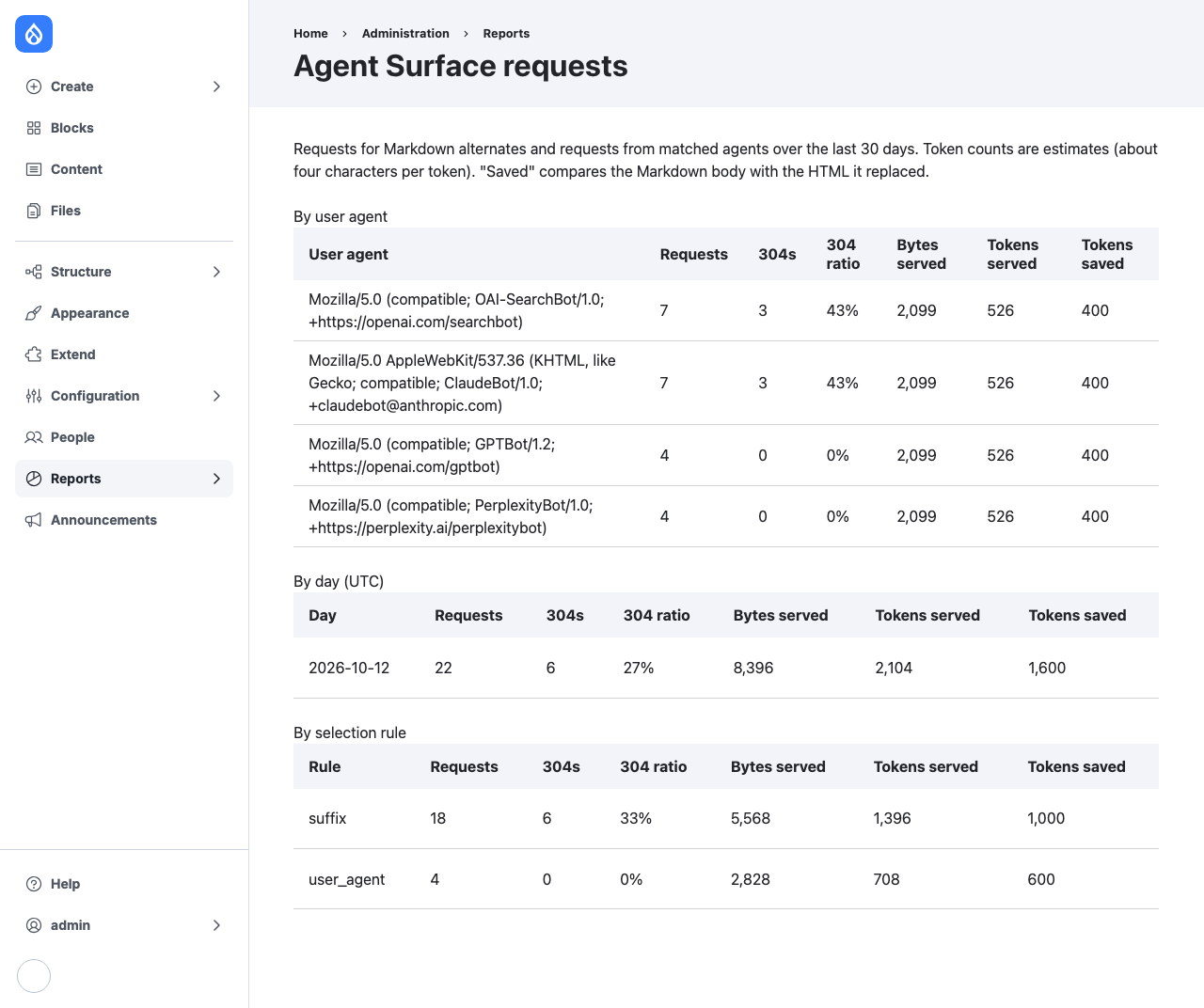Expand the Create submenu chevron
1204x1008 pixels.
[x=217, y=87]
